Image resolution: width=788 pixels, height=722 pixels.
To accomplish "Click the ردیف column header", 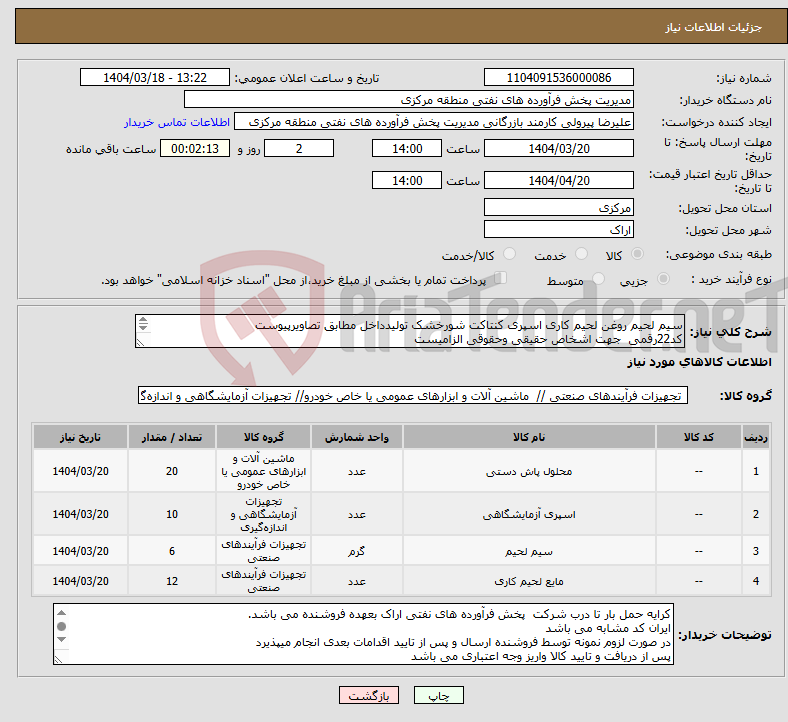I will [755, 437].
